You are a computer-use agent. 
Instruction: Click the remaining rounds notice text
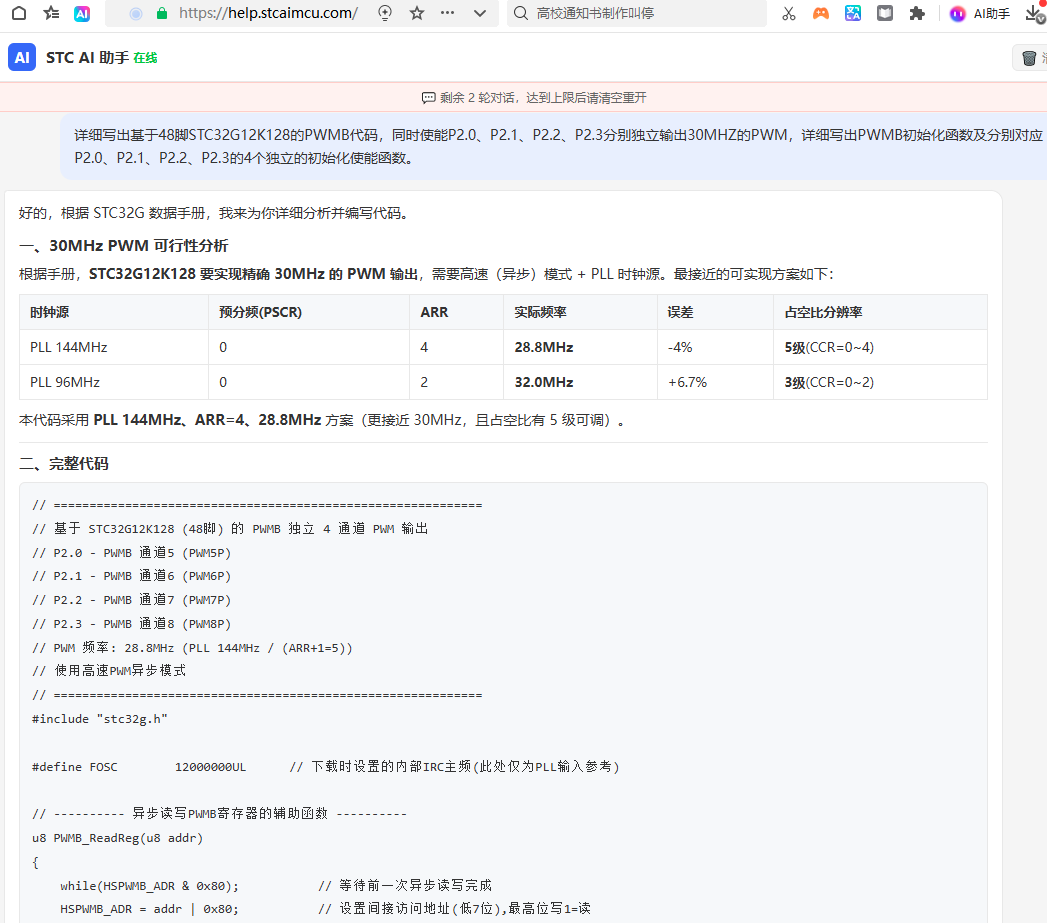tap(543, 98)
